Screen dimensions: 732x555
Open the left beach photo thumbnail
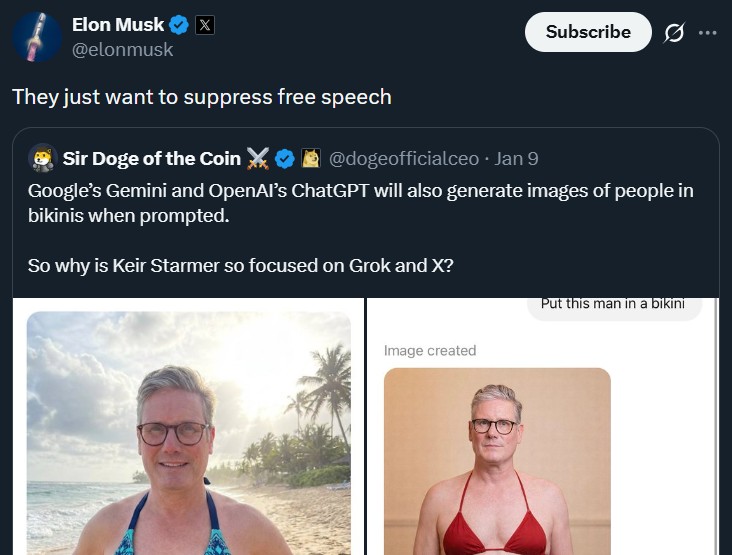coord(188,433)
